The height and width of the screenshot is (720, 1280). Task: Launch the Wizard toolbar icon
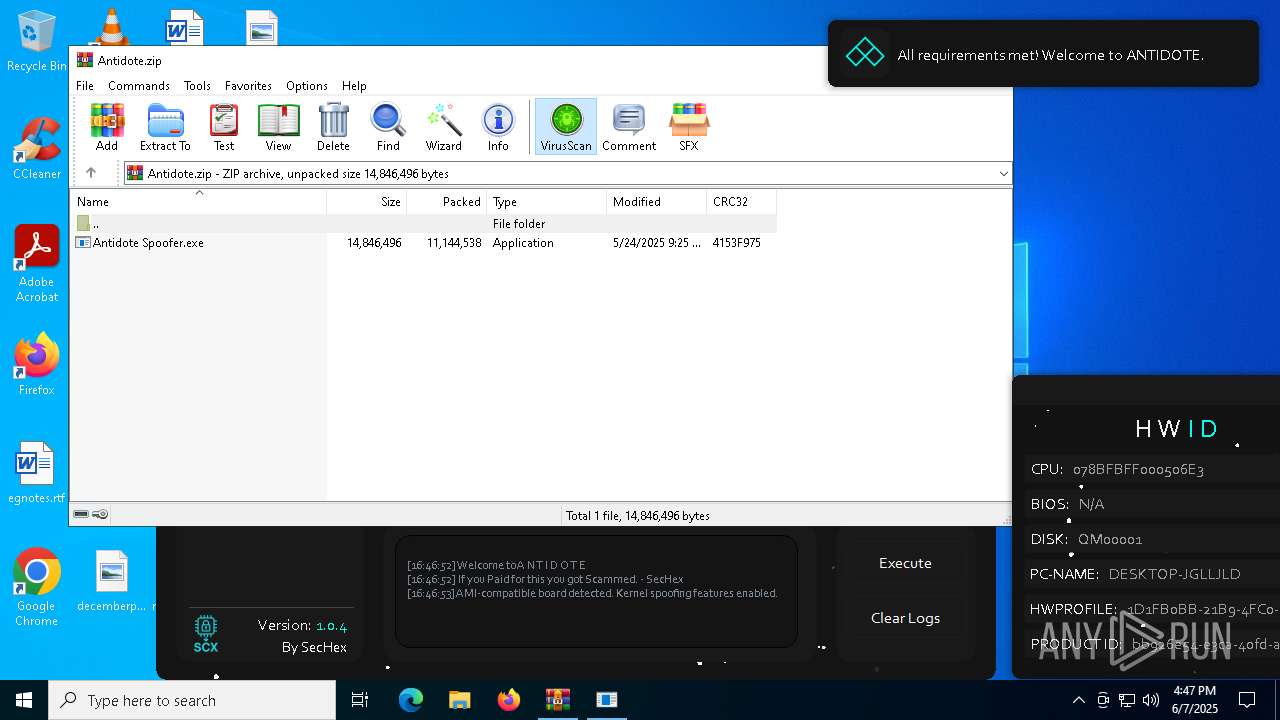(x=443, y=127)
